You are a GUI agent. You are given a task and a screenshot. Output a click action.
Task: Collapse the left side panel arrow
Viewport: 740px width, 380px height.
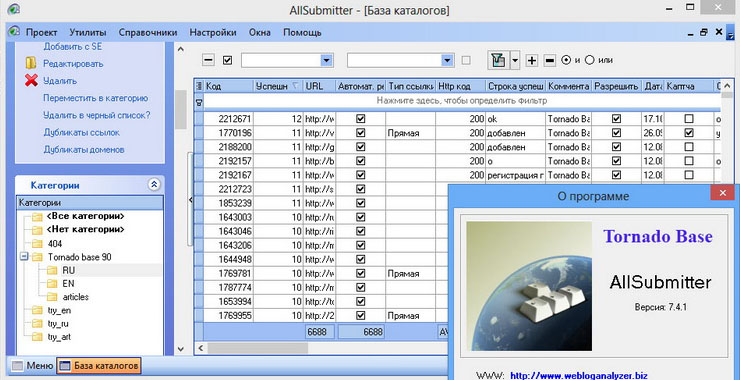[190, 200]
